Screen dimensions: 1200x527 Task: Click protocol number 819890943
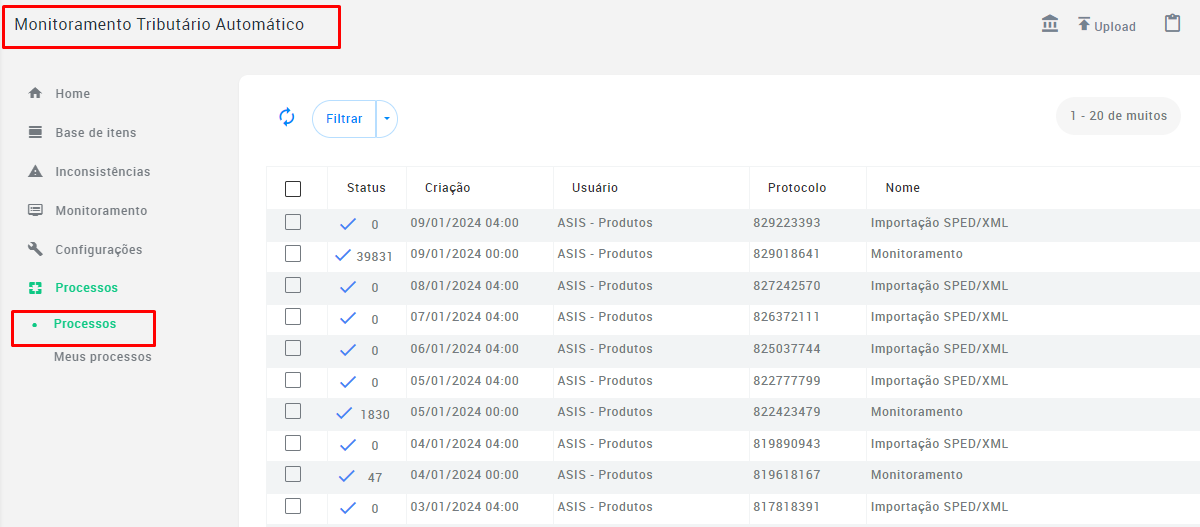(x=786, y=444)
